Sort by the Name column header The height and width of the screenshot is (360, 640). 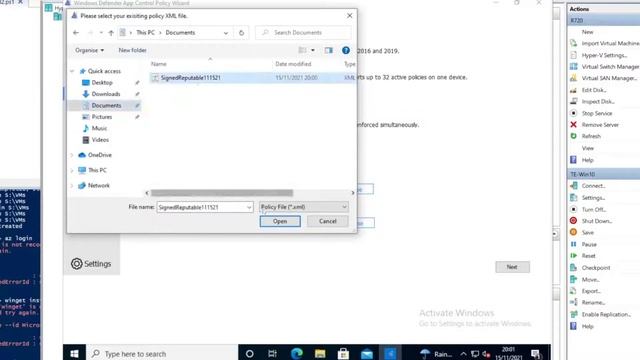click(159, 64)
